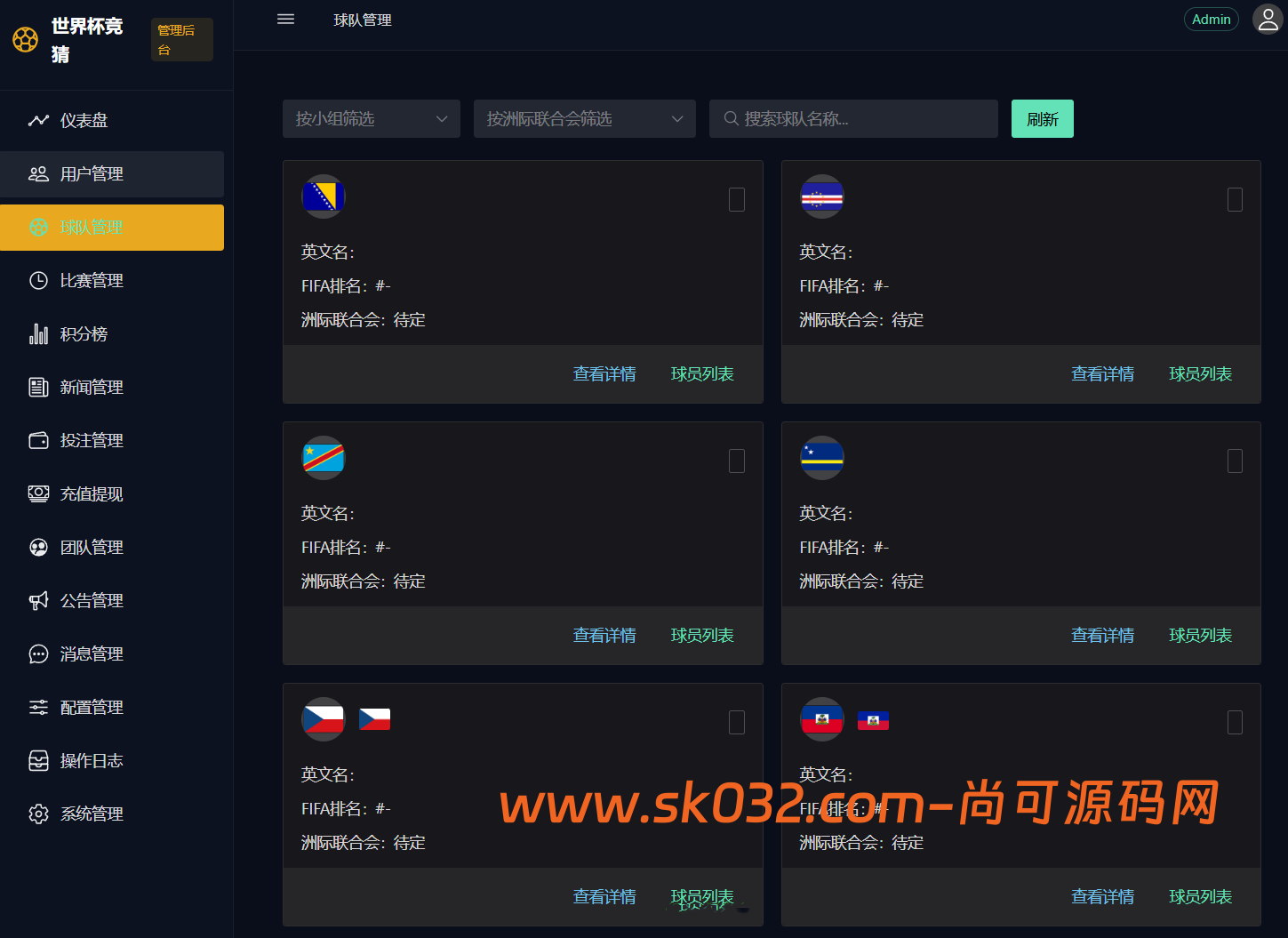Open 球员列表 on Cape Verde flag card
Screen dimensions: 1288x938
1200,373
